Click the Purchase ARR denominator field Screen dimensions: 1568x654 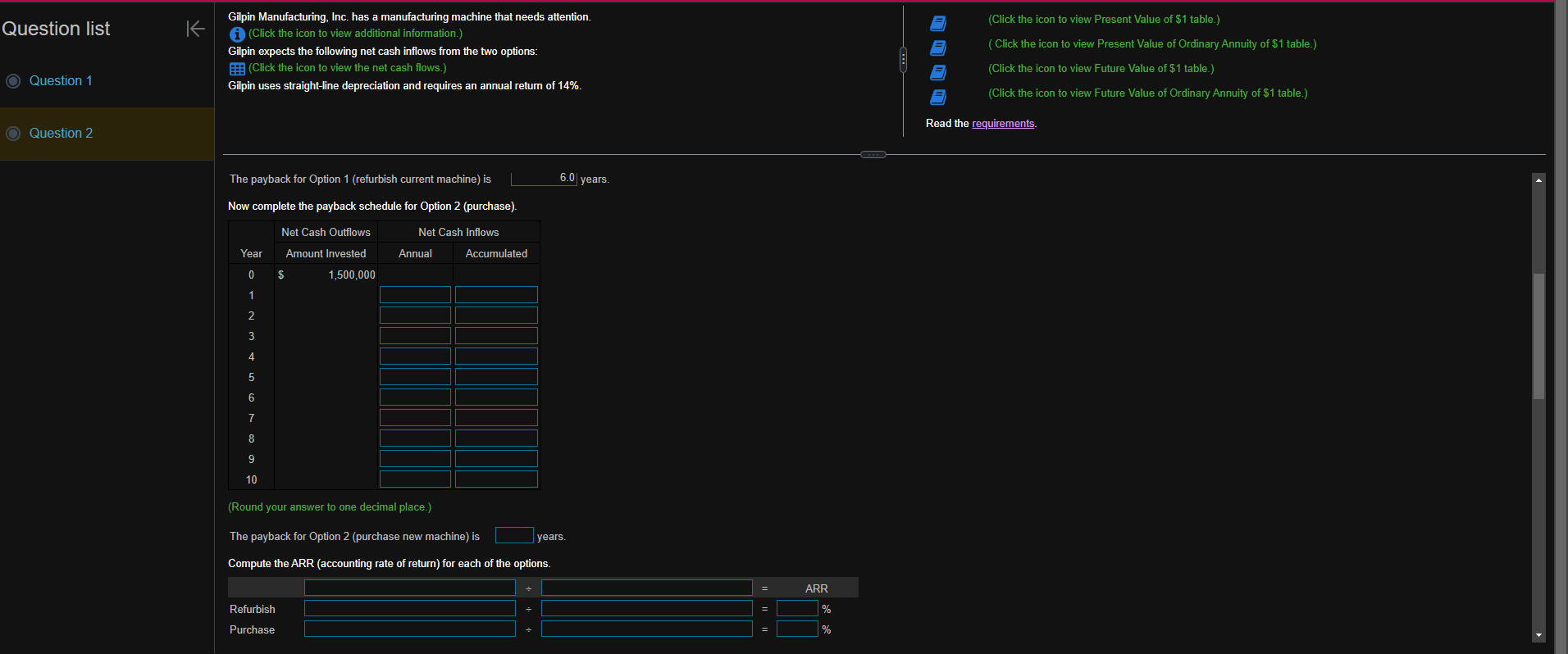pos(646,629)
